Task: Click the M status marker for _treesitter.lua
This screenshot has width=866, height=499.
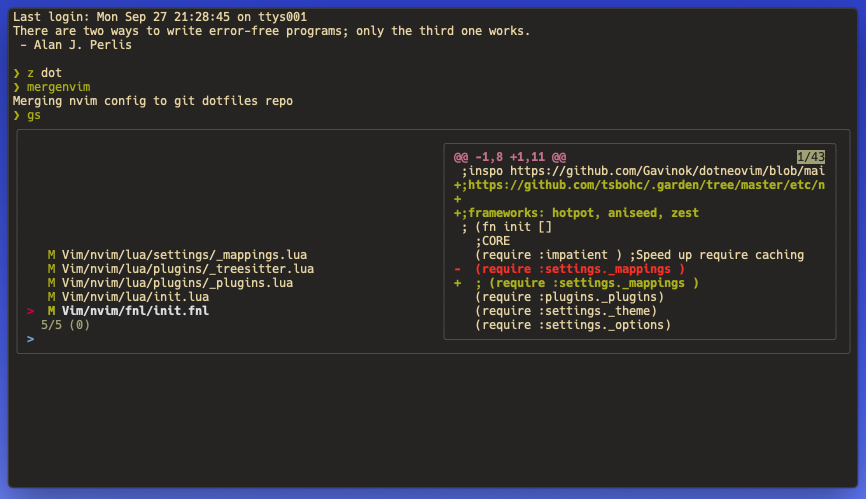Action: click(x=51, y=269)
